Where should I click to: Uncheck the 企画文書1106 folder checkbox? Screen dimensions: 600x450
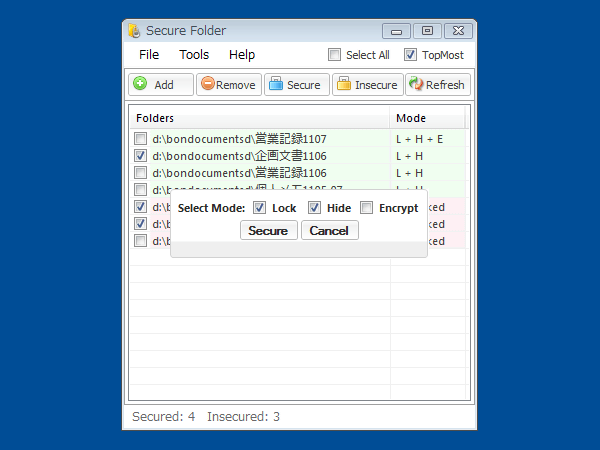tap(140, 156)
